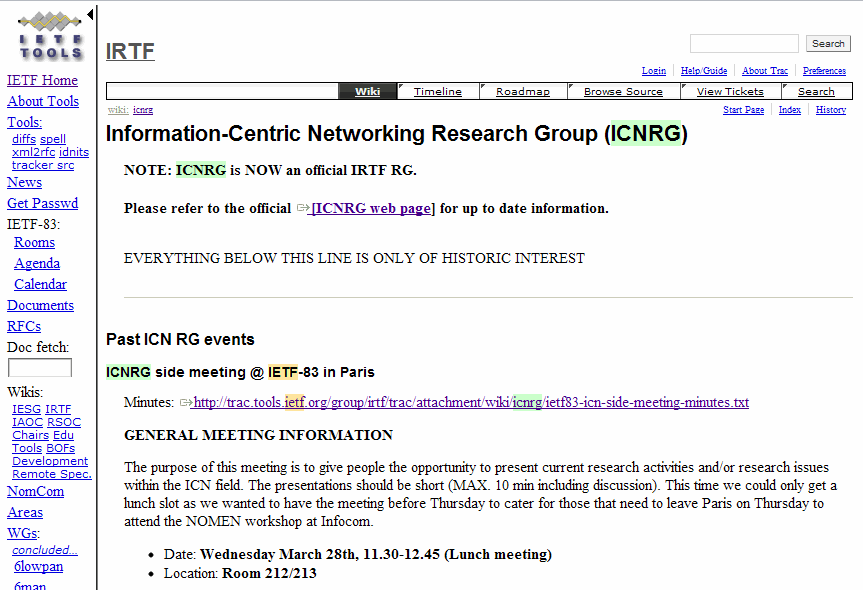Click the wiki: breadcrumb link
The image size is (863, 590).
(118, 110)
